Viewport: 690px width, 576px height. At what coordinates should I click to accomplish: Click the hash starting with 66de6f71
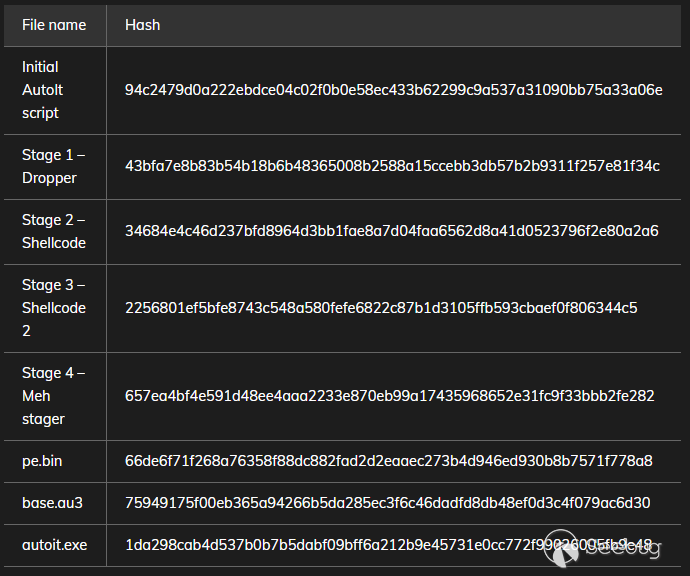tap(388, 461)
